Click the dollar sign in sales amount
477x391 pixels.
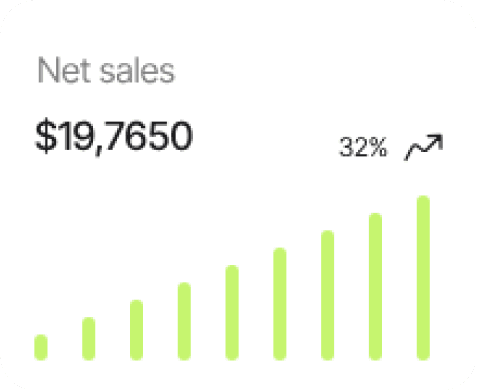46,136
